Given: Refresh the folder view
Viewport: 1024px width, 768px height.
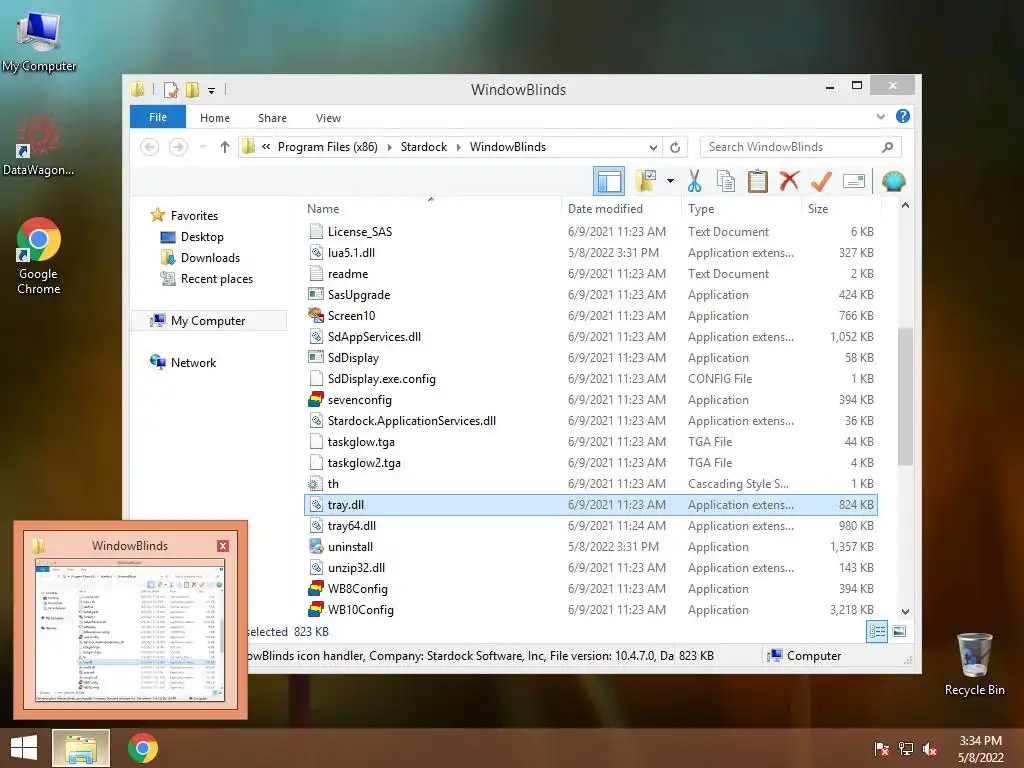Looking at the screenshot, I should pyautogui.click(x=675, y=147).
